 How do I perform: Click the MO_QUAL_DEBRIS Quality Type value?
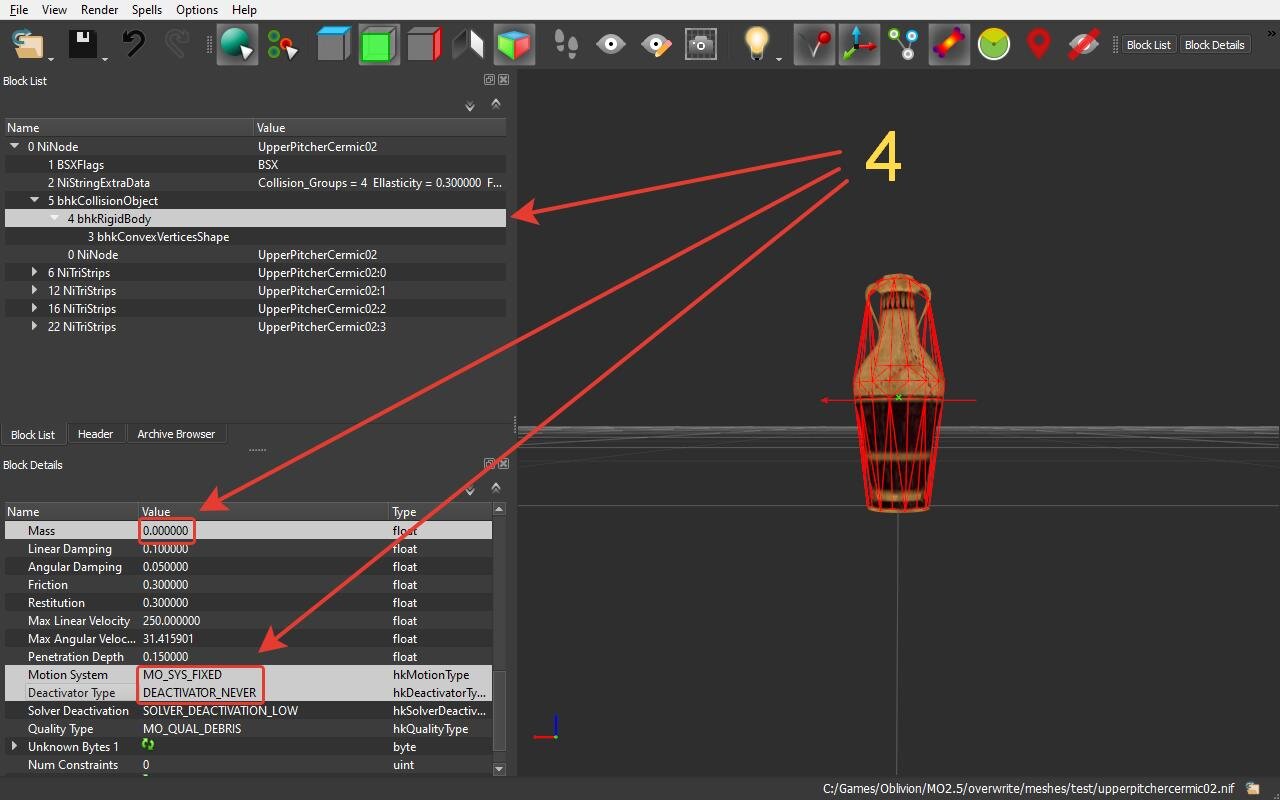(x=192, y=728)
